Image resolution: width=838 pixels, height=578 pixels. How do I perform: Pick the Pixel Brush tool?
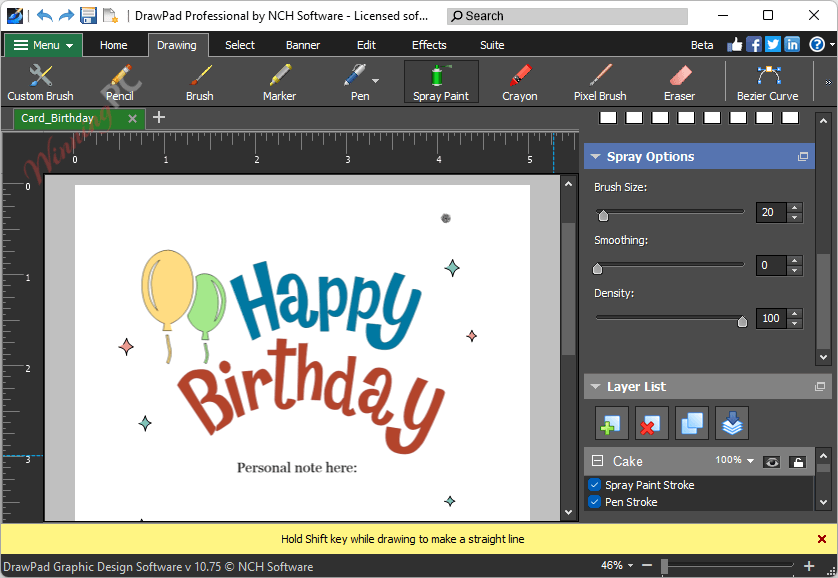click(600, 80)
